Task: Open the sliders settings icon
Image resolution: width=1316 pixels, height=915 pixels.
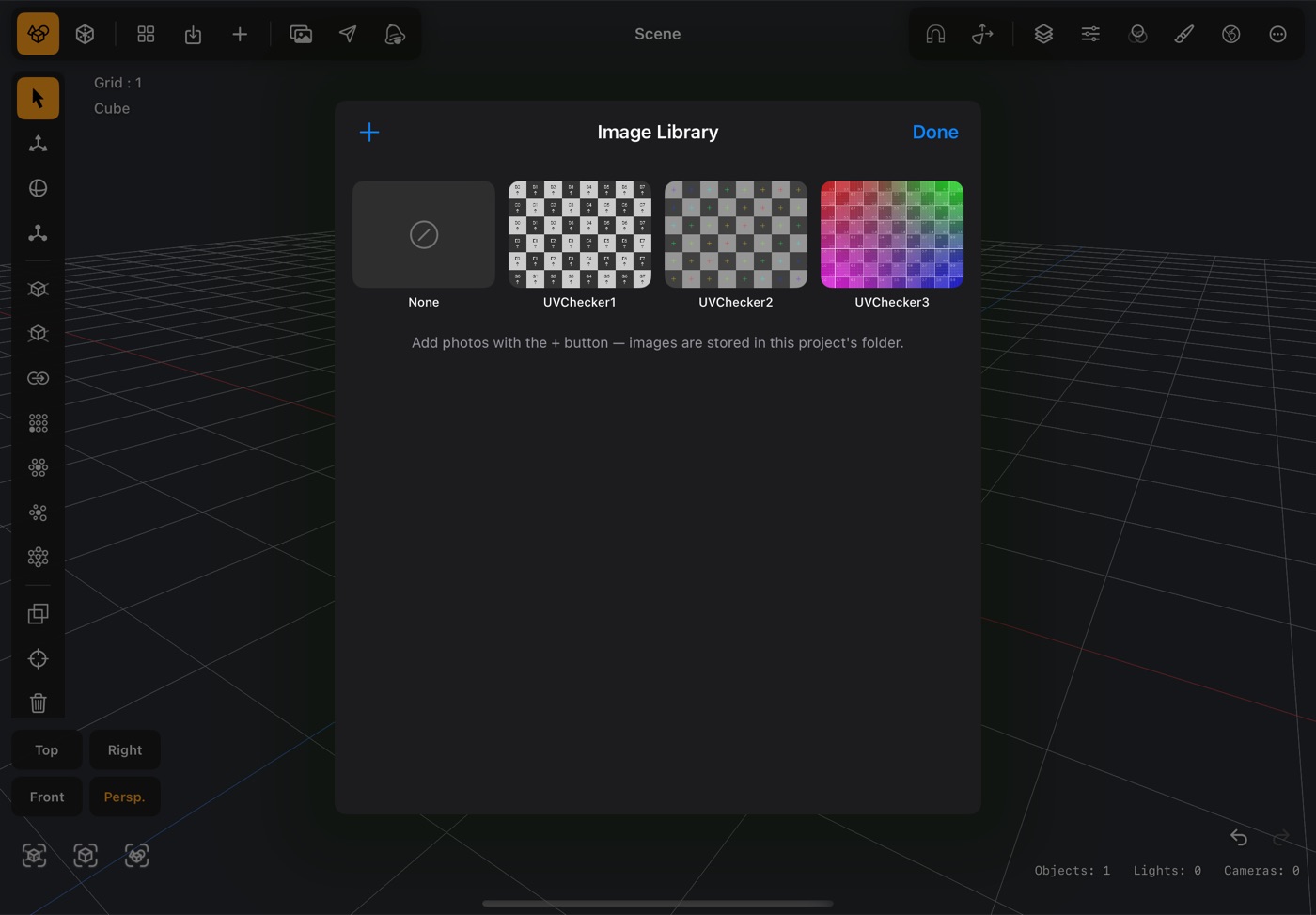Action: point(1090,34)
